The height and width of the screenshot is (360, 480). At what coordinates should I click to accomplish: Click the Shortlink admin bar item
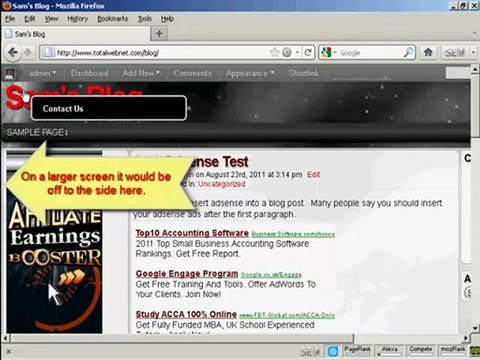click(304, 73)
